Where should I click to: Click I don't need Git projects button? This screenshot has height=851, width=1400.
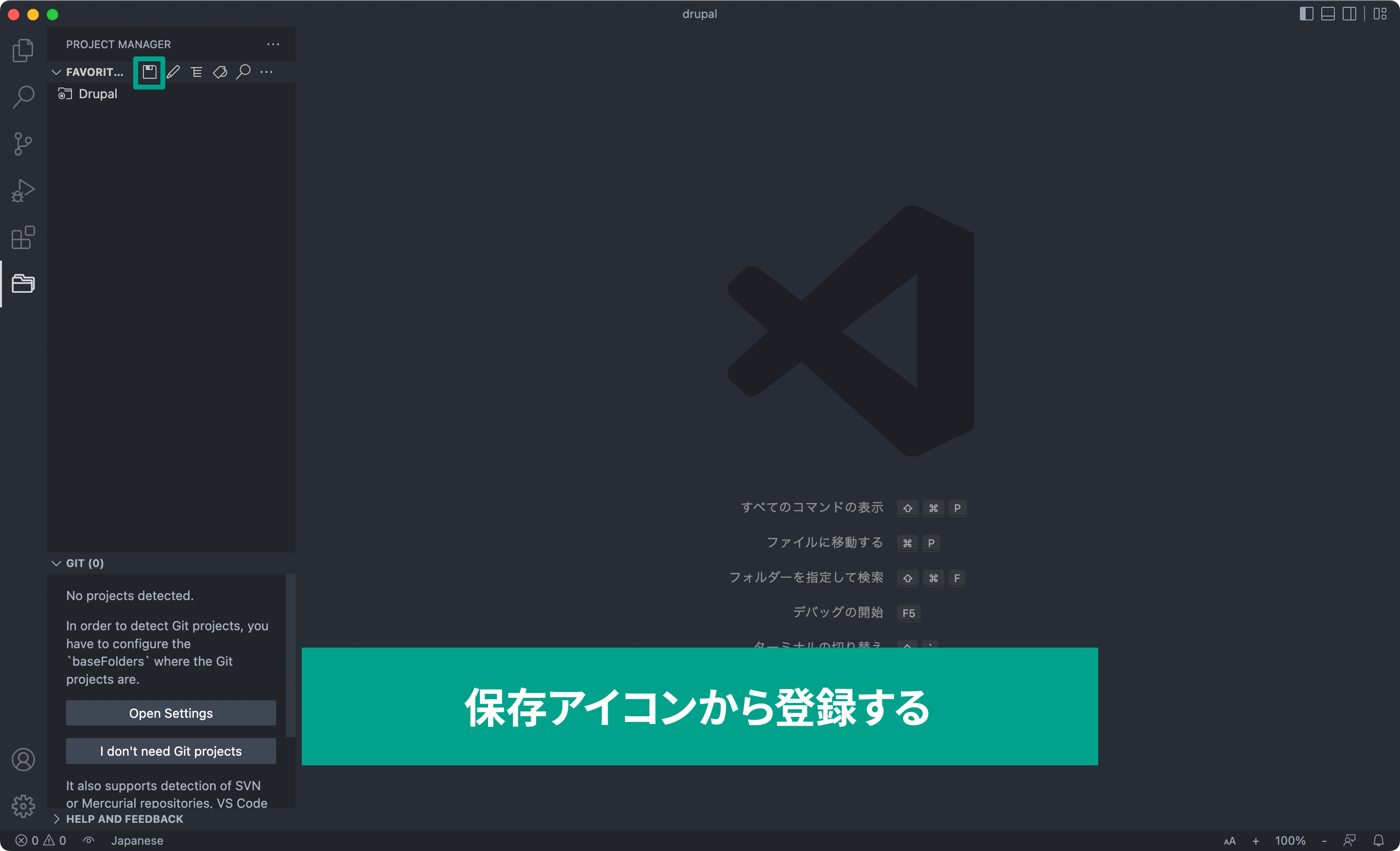coord(171,751)
